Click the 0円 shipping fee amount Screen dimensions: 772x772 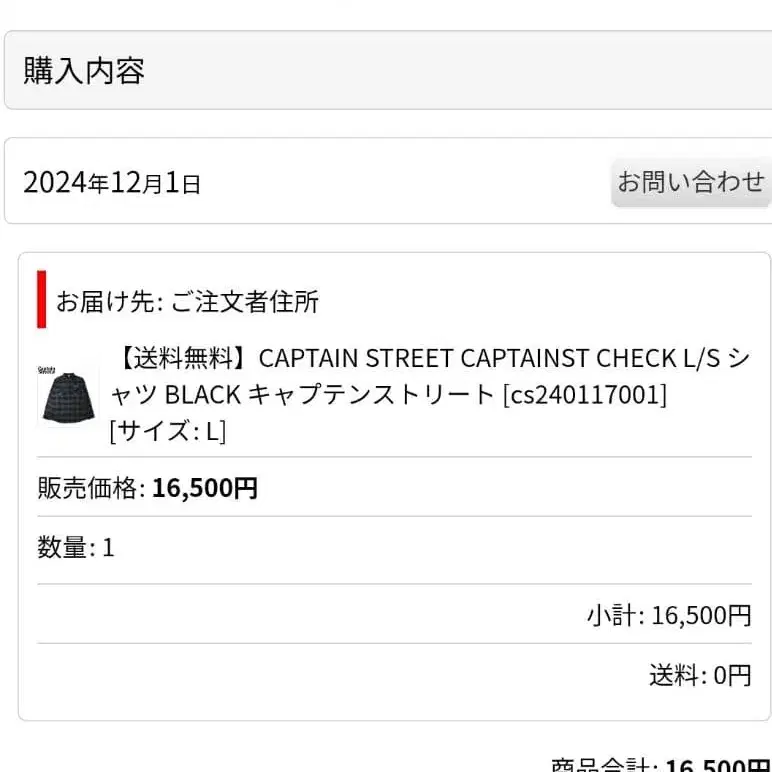pyautogui.click(x=732, y=676)
